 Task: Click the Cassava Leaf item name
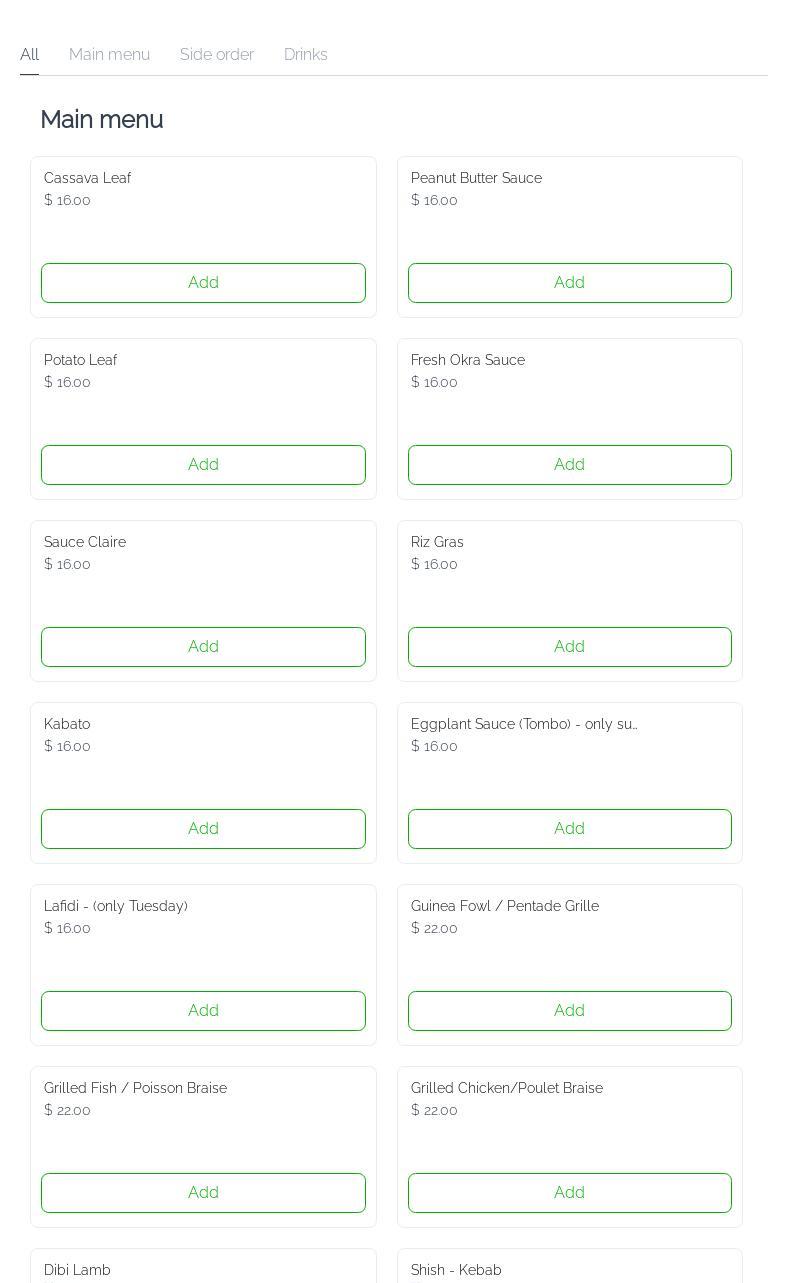pyautogui.click(x=87, y=178)
